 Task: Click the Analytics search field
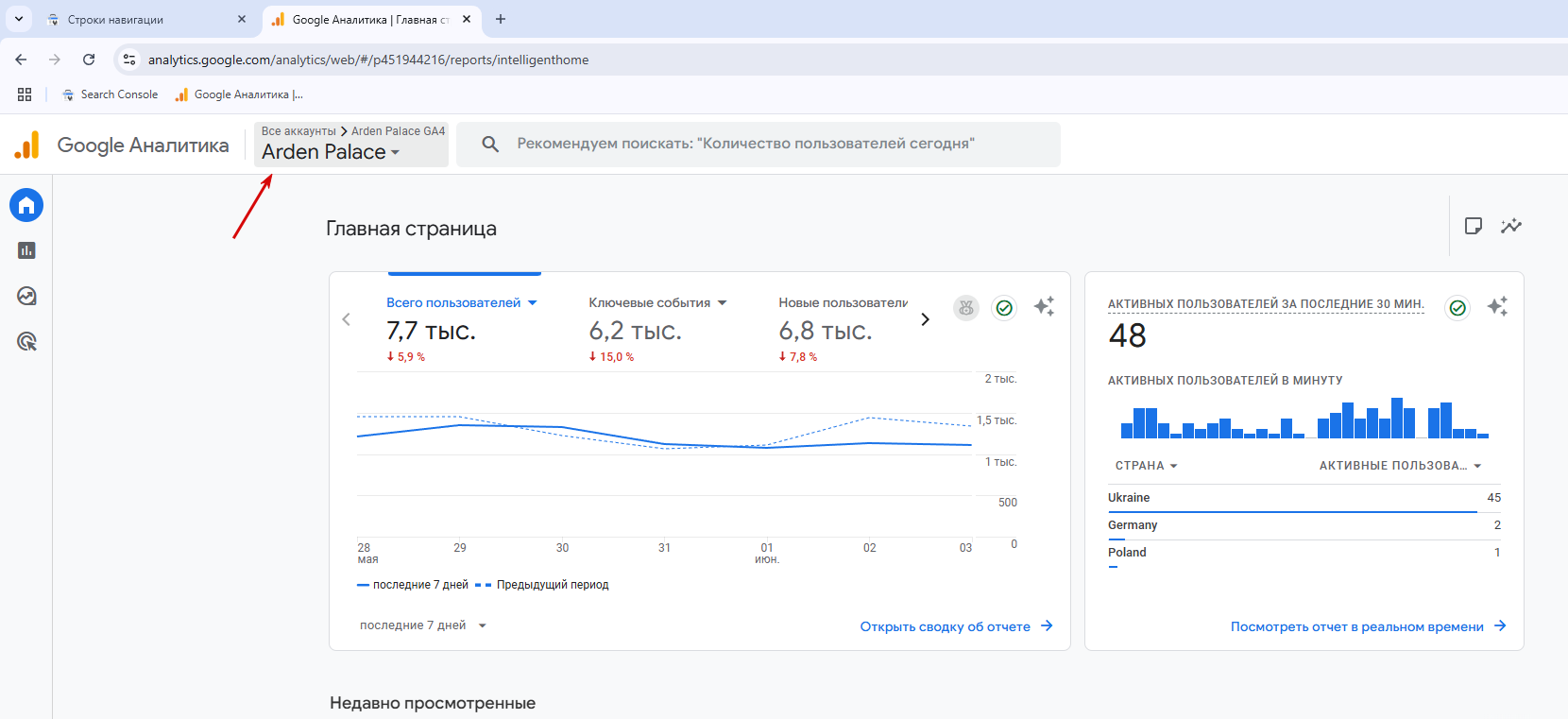coord(758,144)
